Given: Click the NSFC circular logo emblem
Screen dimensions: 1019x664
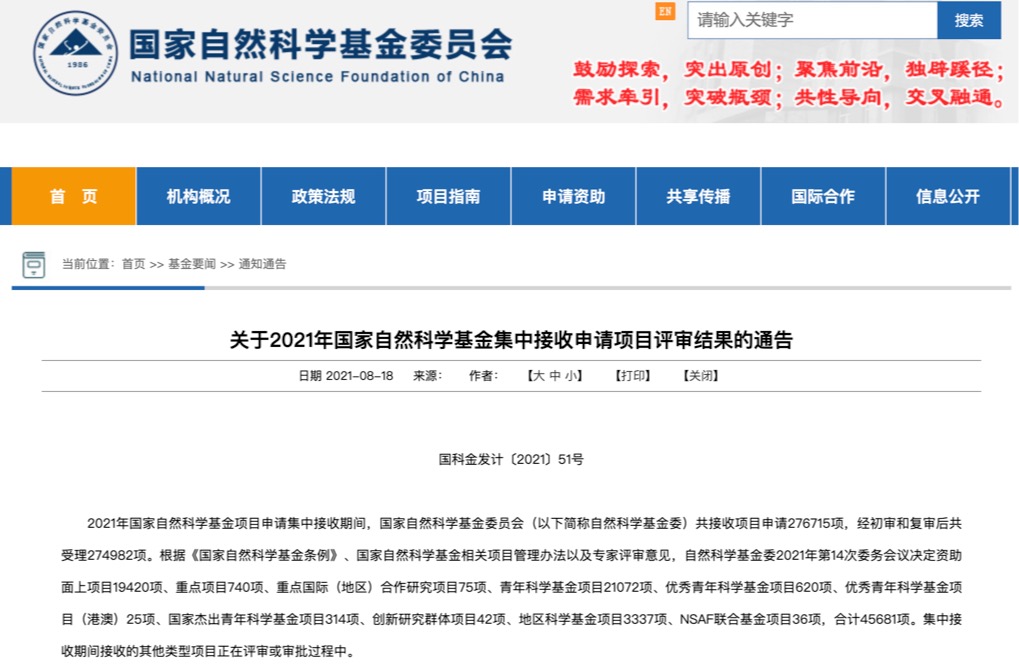Looking at the screenshot, I should pos(74,54).
